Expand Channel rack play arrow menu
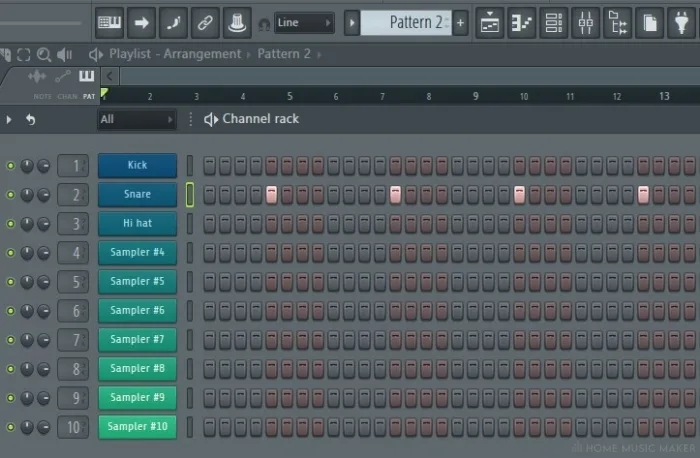This screenshot has width=700, height=458. tap(8, 120)
